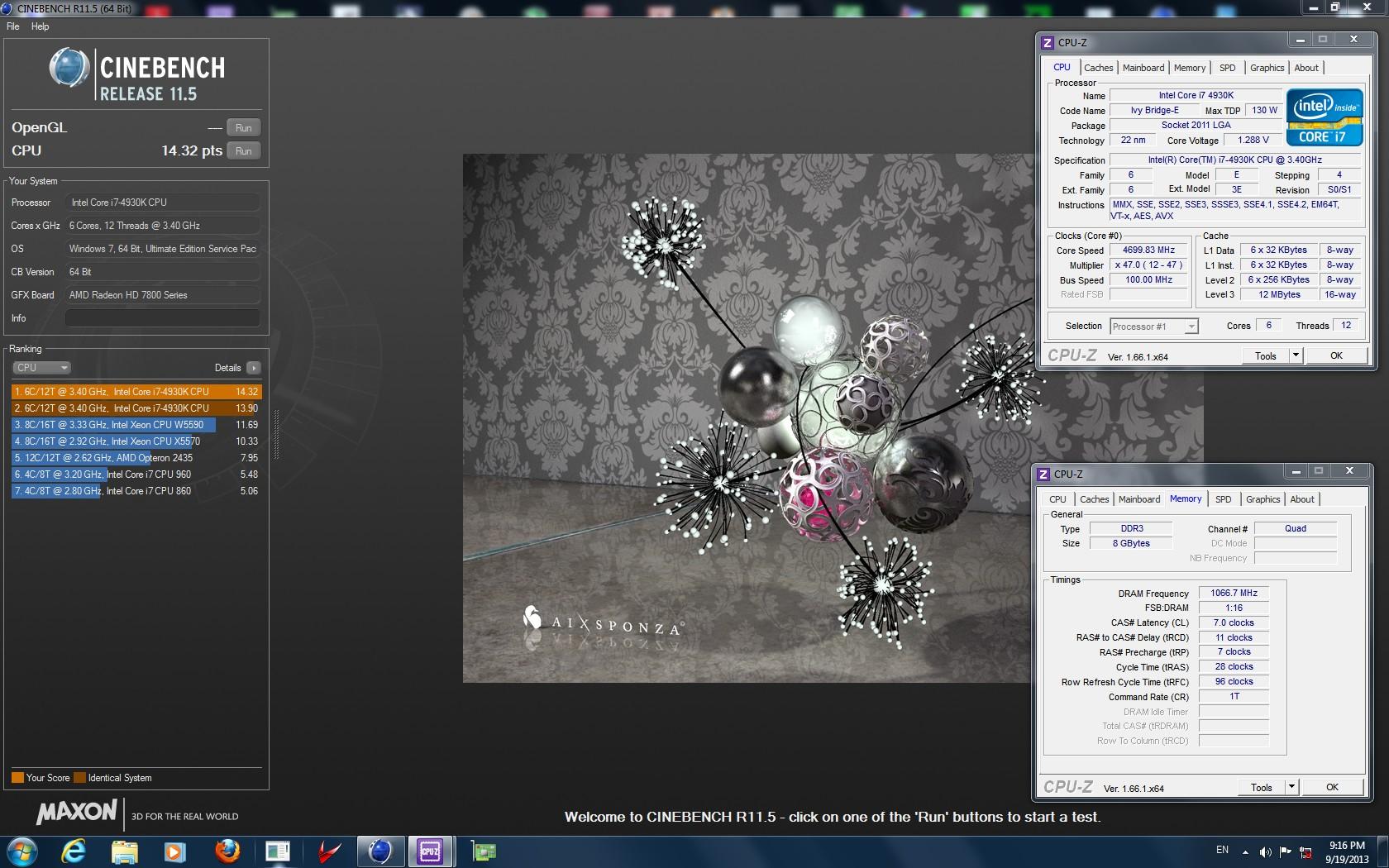
Task: Open the red swoosh application taskbar icon
Action: coord(330,851)
